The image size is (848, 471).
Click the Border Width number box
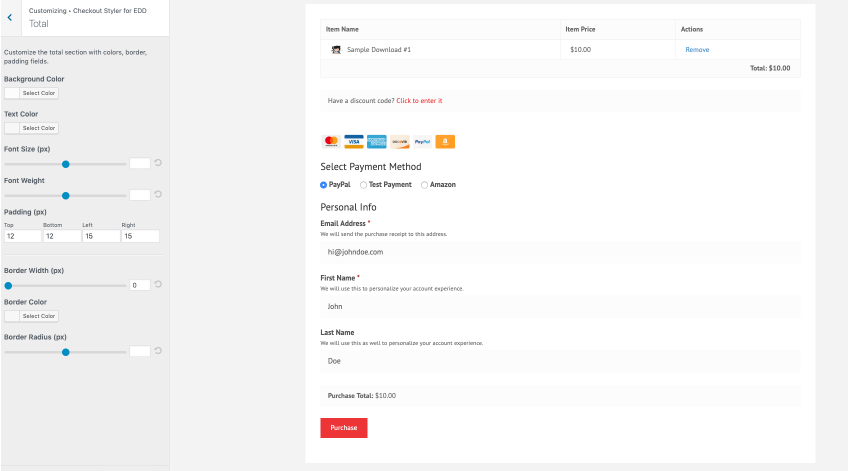(x=140, y=285)
